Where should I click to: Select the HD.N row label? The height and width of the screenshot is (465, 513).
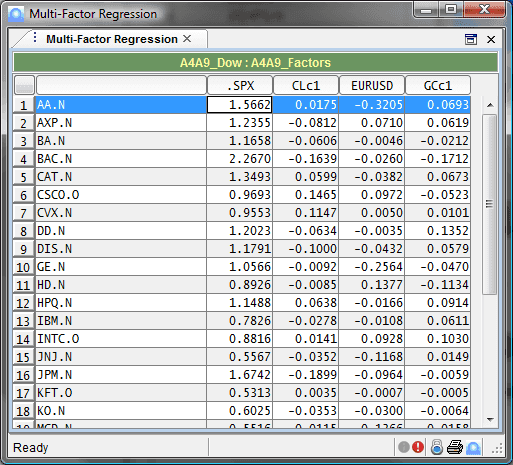click(x=121, y=285)
